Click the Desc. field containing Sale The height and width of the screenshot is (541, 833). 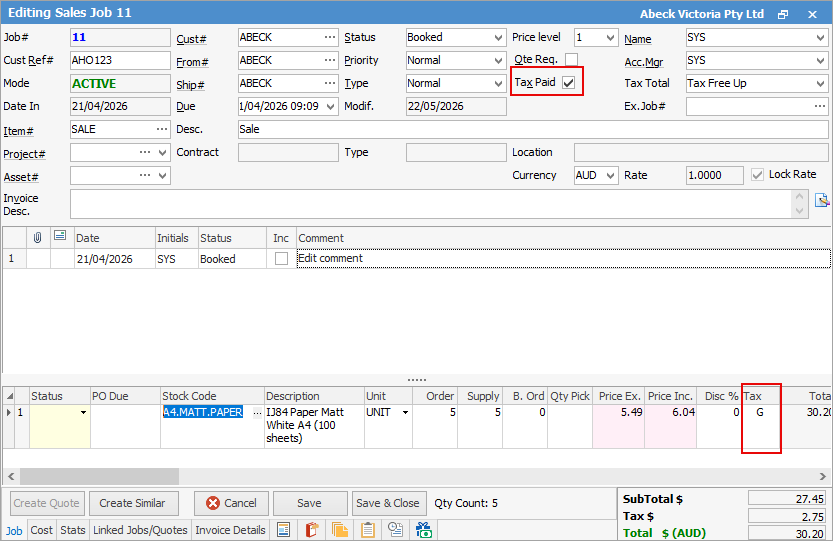tap(533, 129)
